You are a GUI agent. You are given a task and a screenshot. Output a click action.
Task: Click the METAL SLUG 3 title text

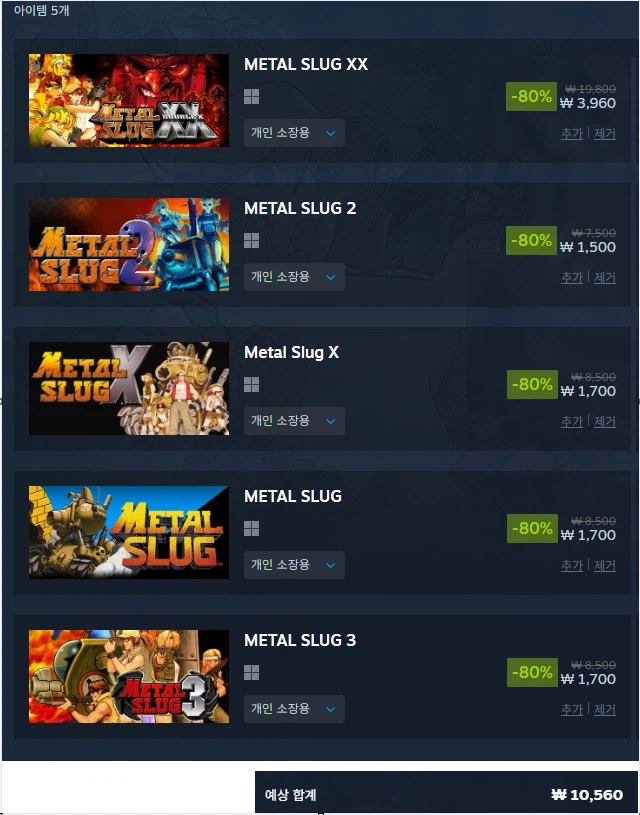[x=300, y=640]
